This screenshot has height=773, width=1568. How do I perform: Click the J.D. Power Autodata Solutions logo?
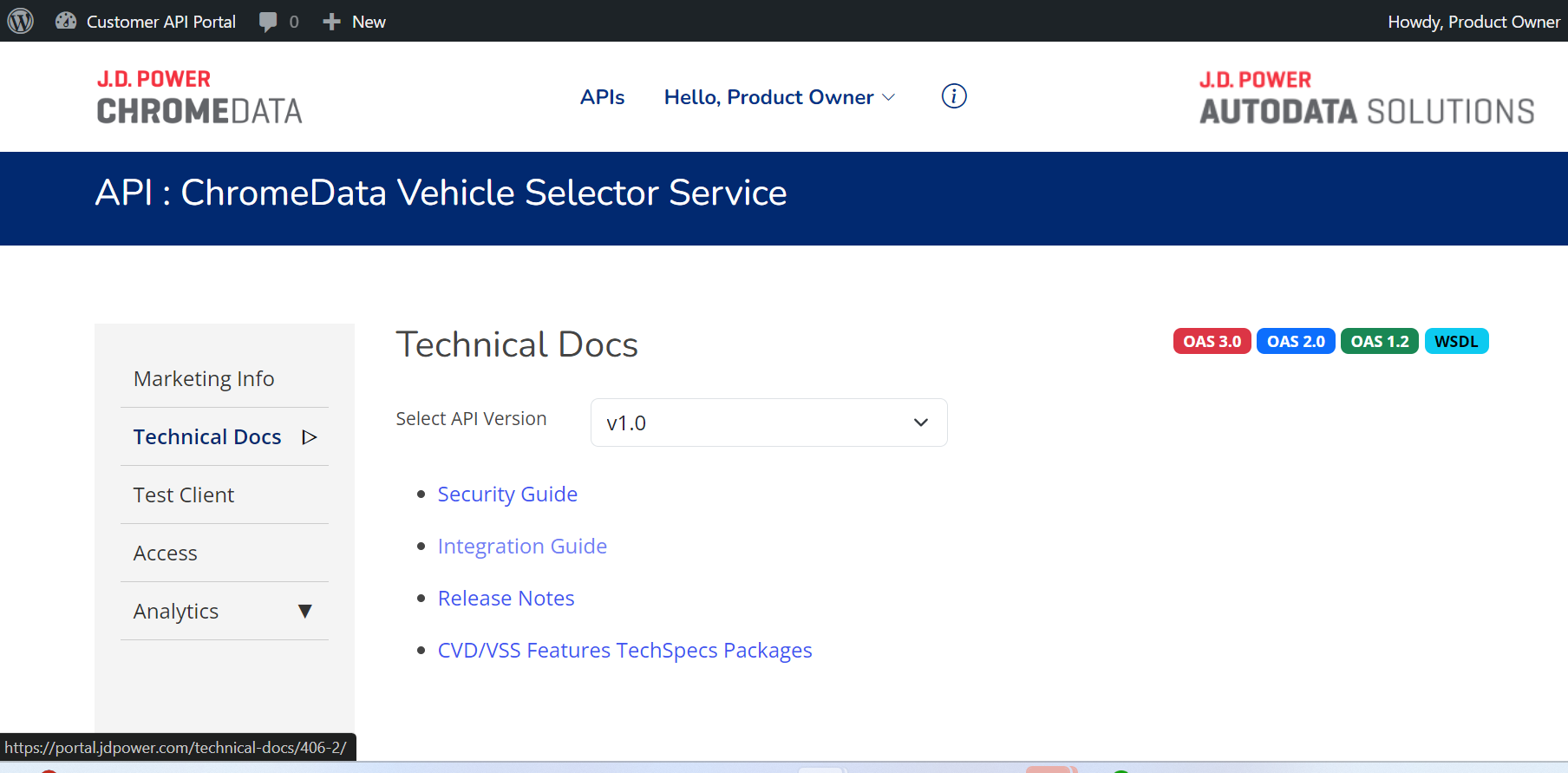tap(1367, 97)
